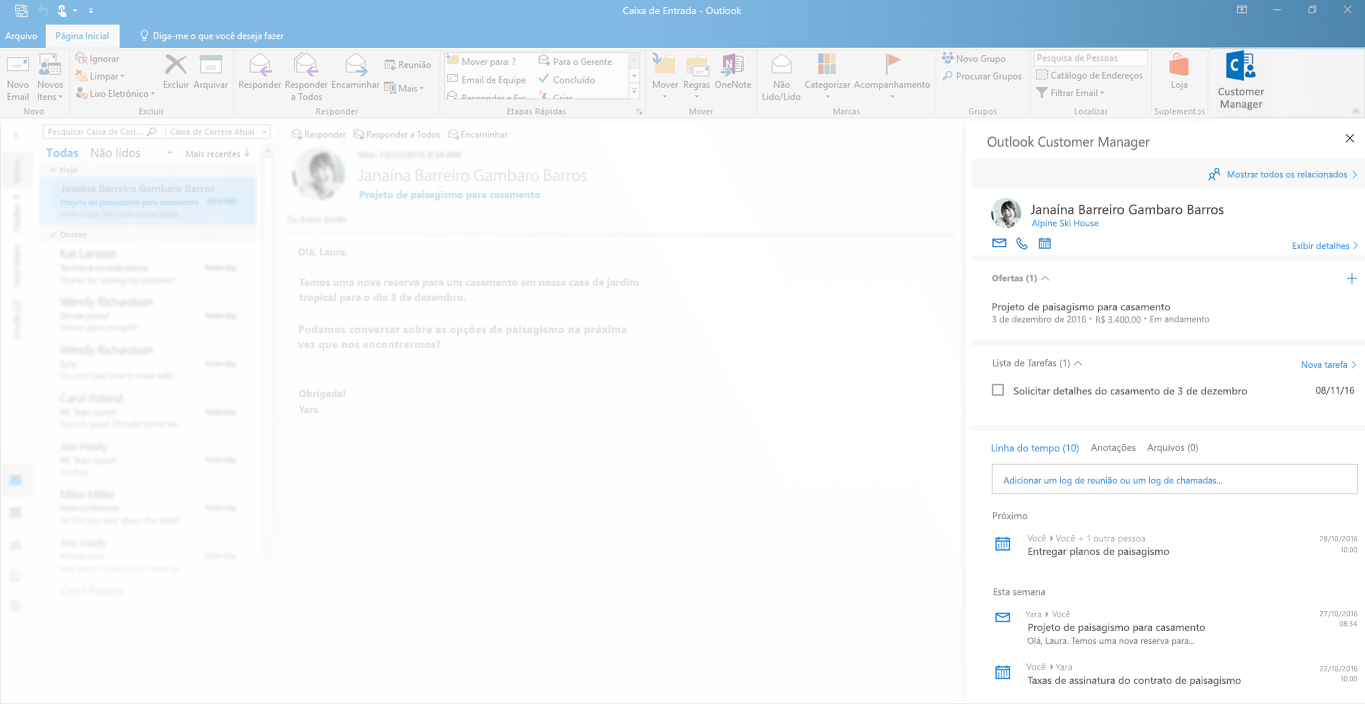
Task: Switch to the Anotações tab
Action: pos(1113,447)
